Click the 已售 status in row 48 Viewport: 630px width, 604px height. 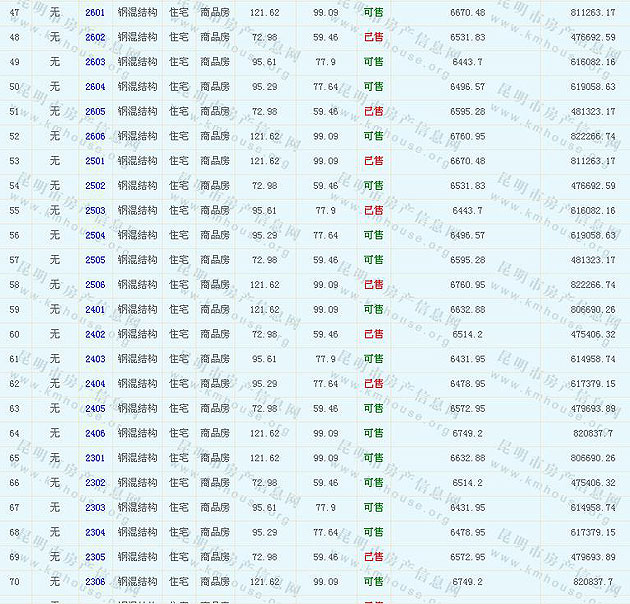373,37
